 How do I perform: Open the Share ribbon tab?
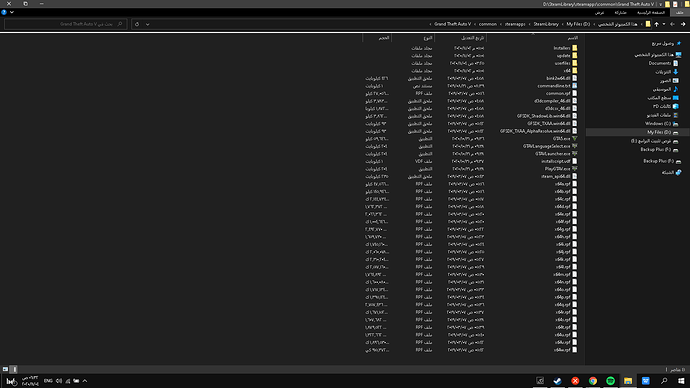(x=620, y=12)
